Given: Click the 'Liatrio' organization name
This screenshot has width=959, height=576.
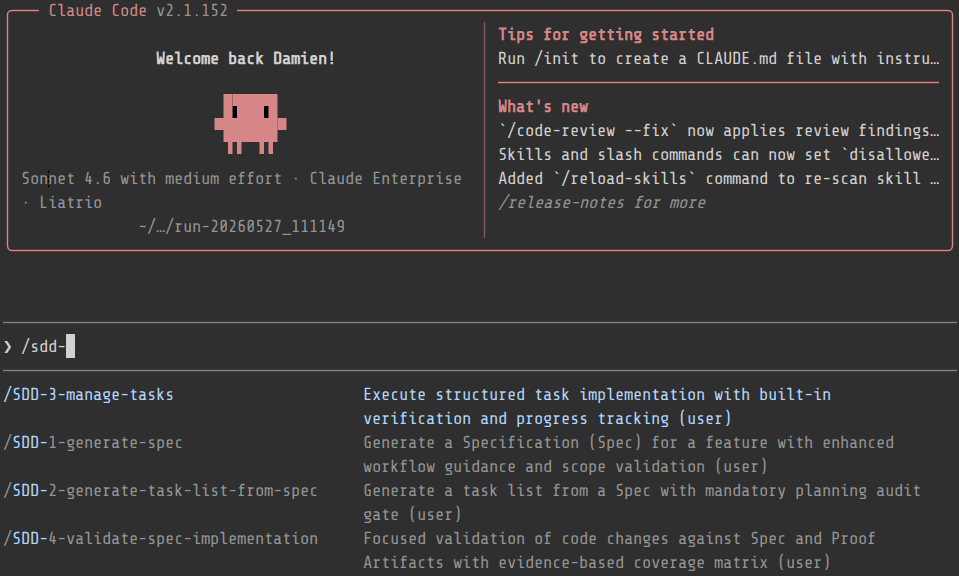Looking at the screenshot, I should click(70, 202).
